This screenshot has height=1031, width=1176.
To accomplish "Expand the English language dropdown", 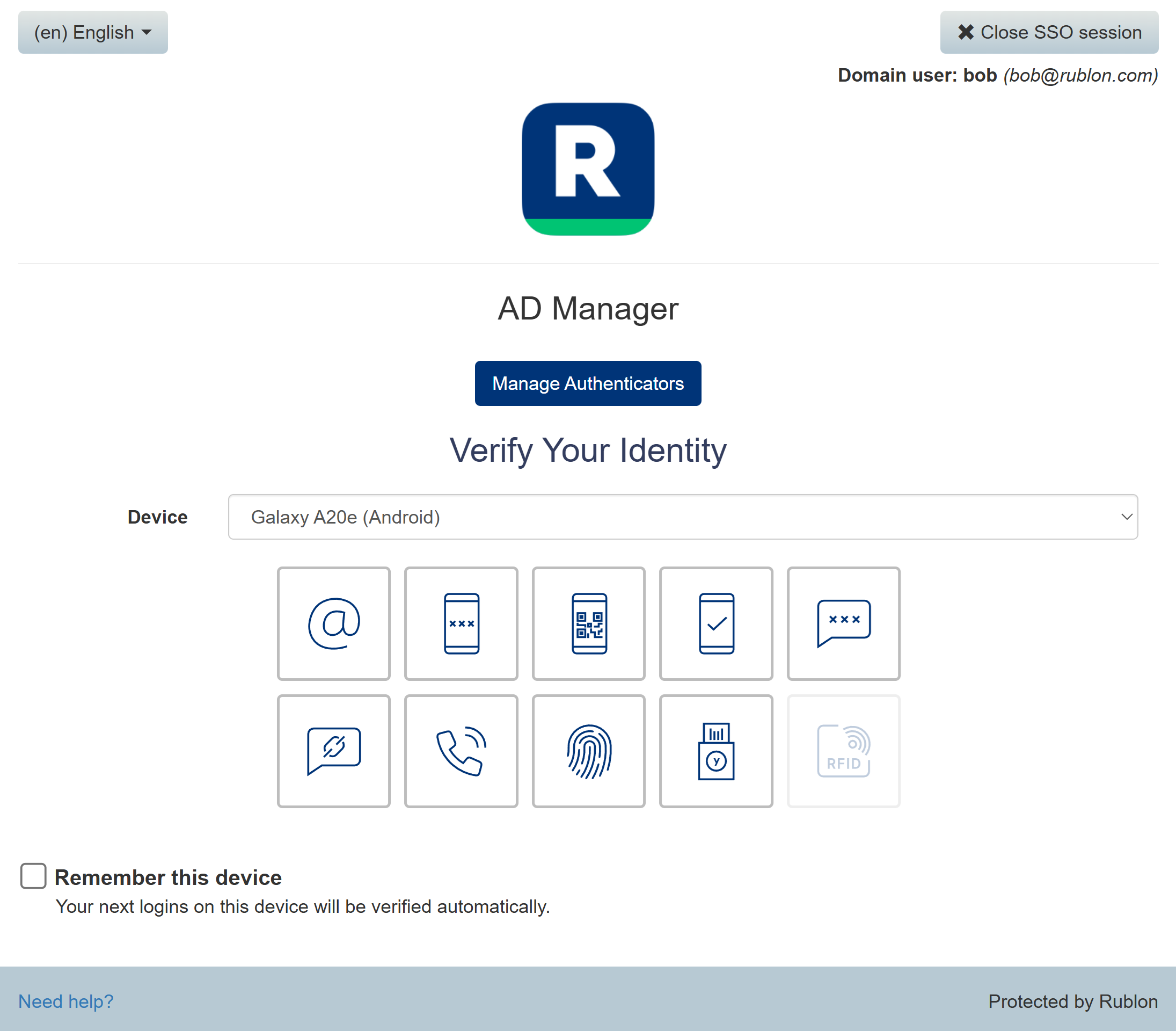I will point(92,32).
